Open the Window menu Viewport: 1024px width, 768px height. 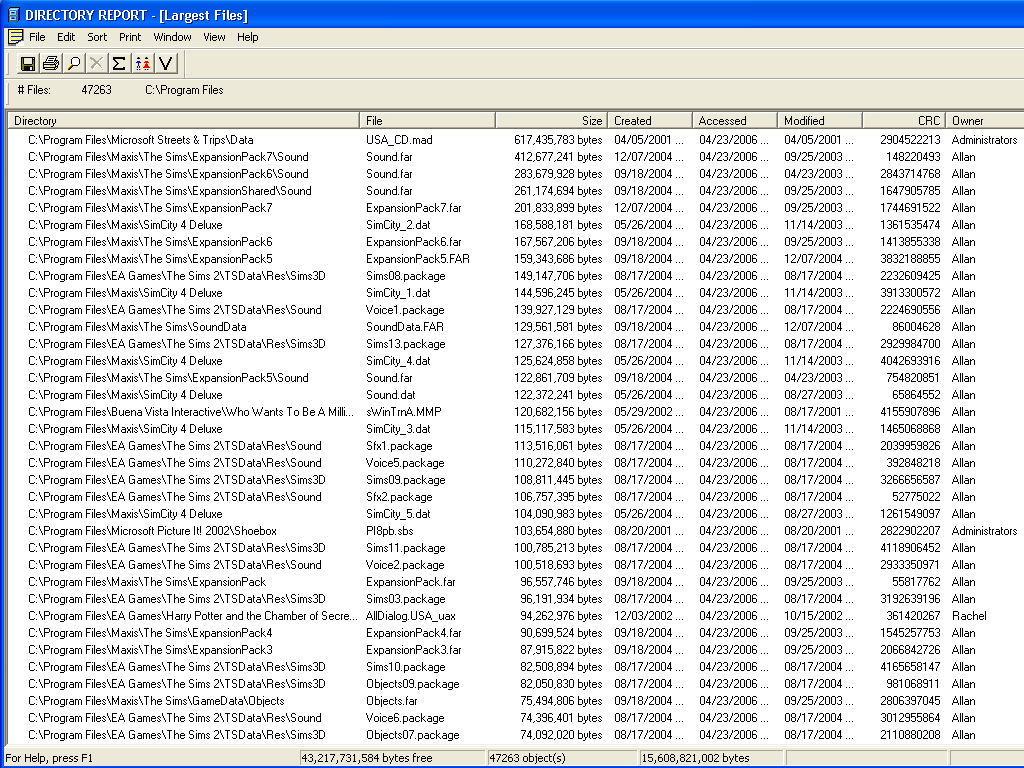pos(172,37)
